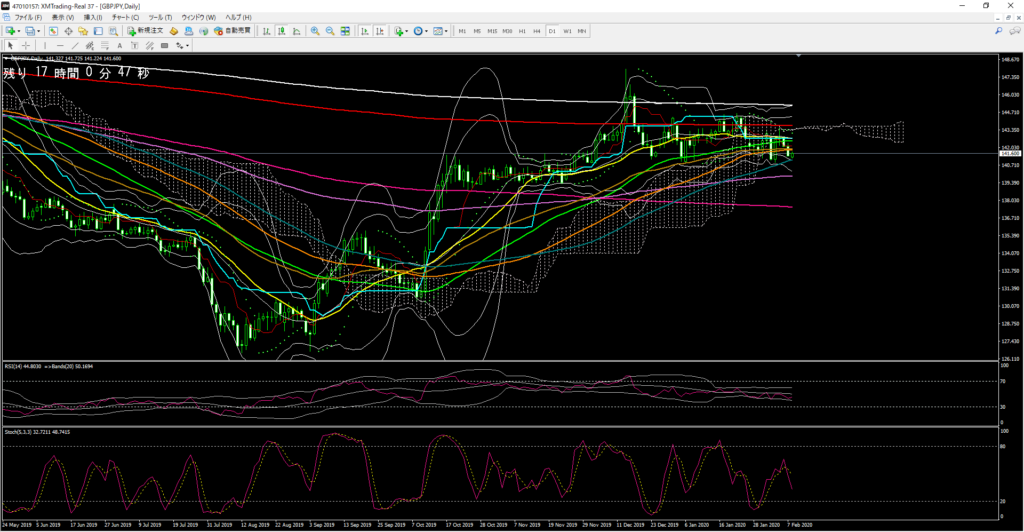Show the Market Watch panel
This screenshot has width=1024, height=532.
pos(53,31)
